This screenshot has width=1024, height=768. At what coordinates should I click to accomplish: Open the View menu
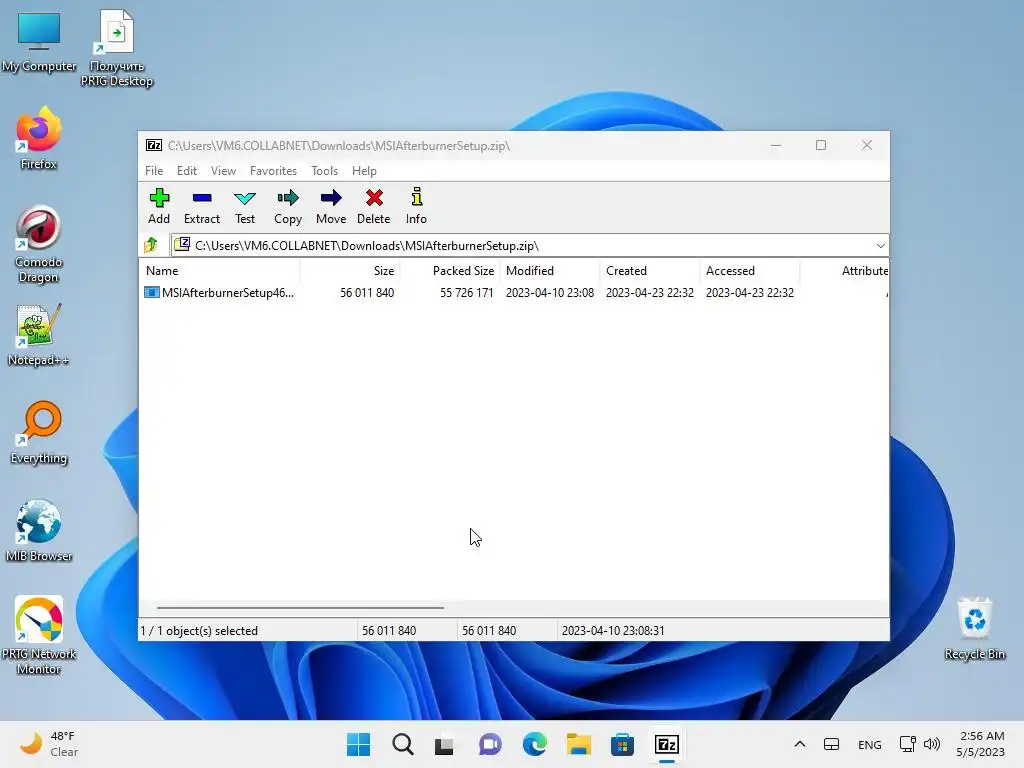click(223, 170)
